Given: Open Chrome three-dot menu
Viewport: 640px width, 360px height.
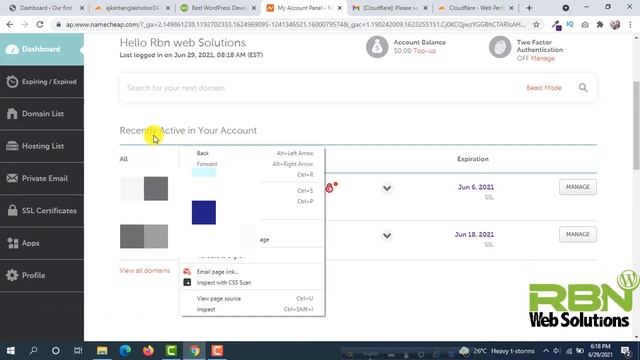Looking at the screenshot, I should click(x=630, y=24).
